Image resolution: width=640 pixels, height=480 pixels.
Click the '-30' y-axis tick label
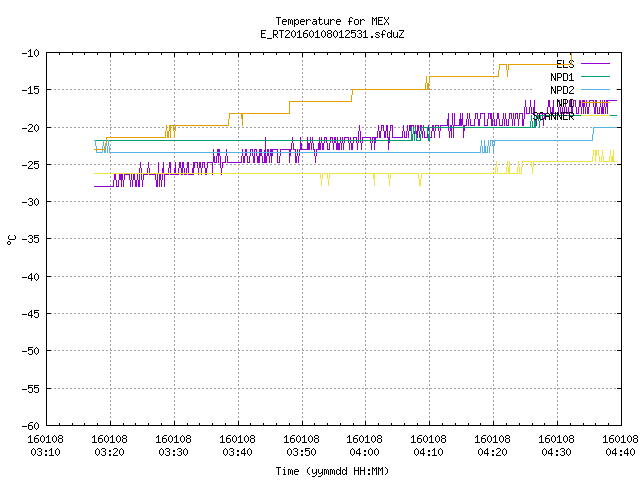click(31, 202)
